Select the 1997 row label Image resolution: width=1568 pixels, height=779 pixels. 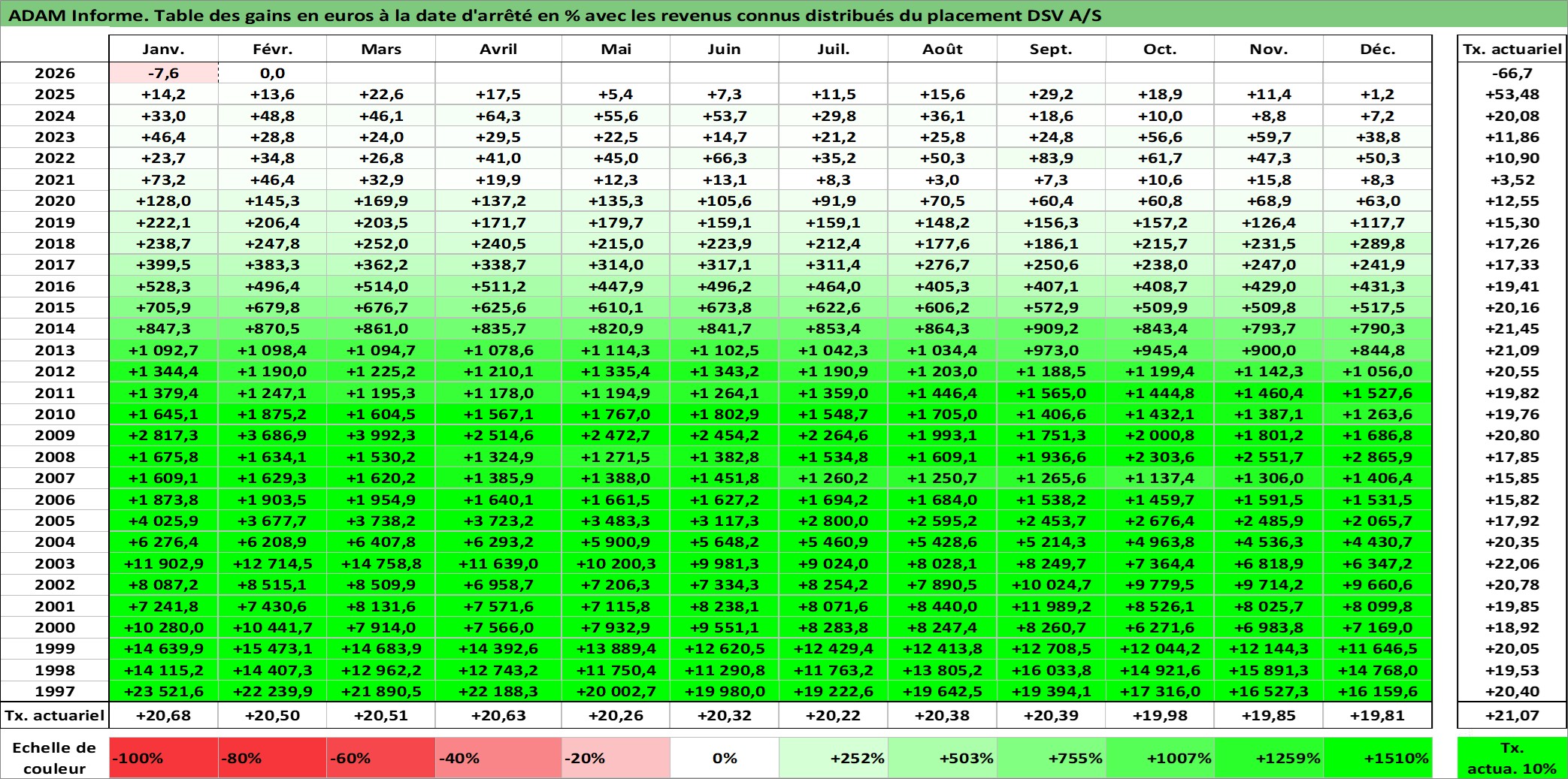pos(55,691)
